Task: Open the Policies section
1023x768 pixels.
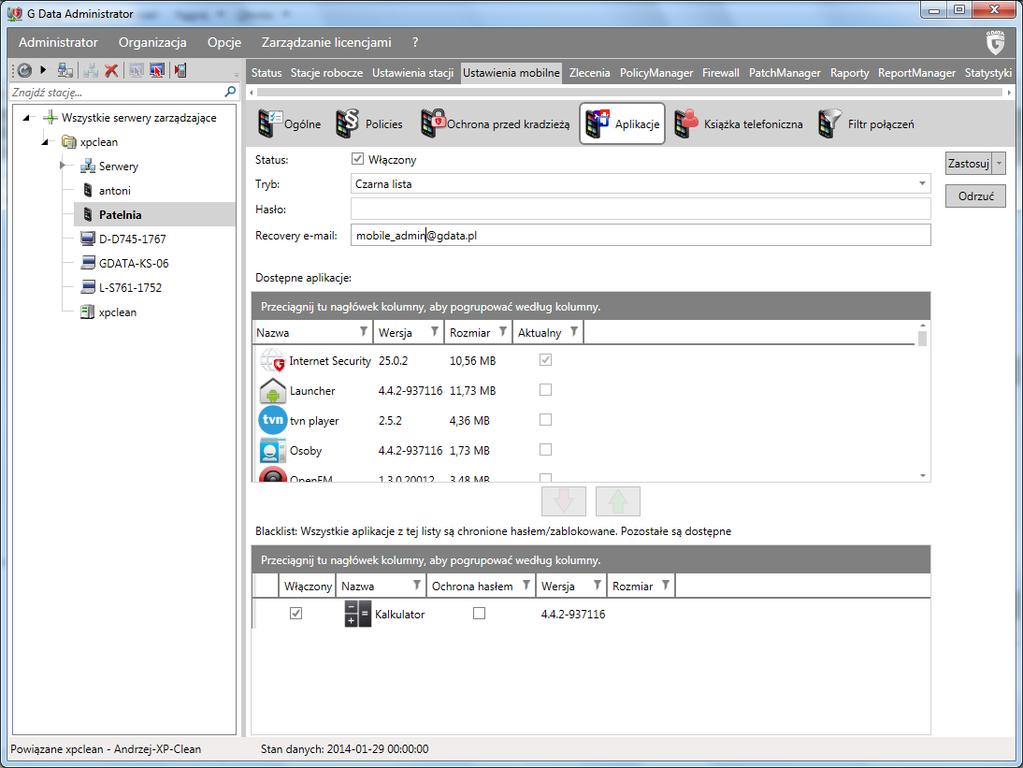Action: pos(369,124)
